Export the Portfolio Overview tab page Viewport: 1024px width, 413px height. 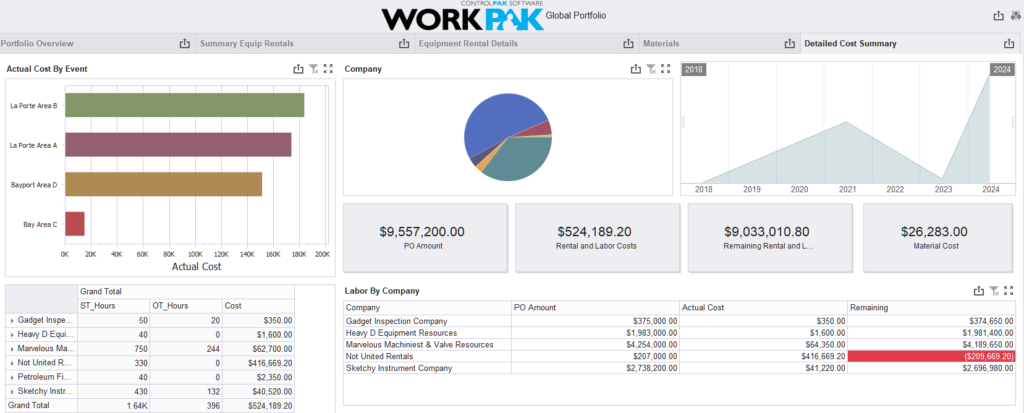click(185, 44)
